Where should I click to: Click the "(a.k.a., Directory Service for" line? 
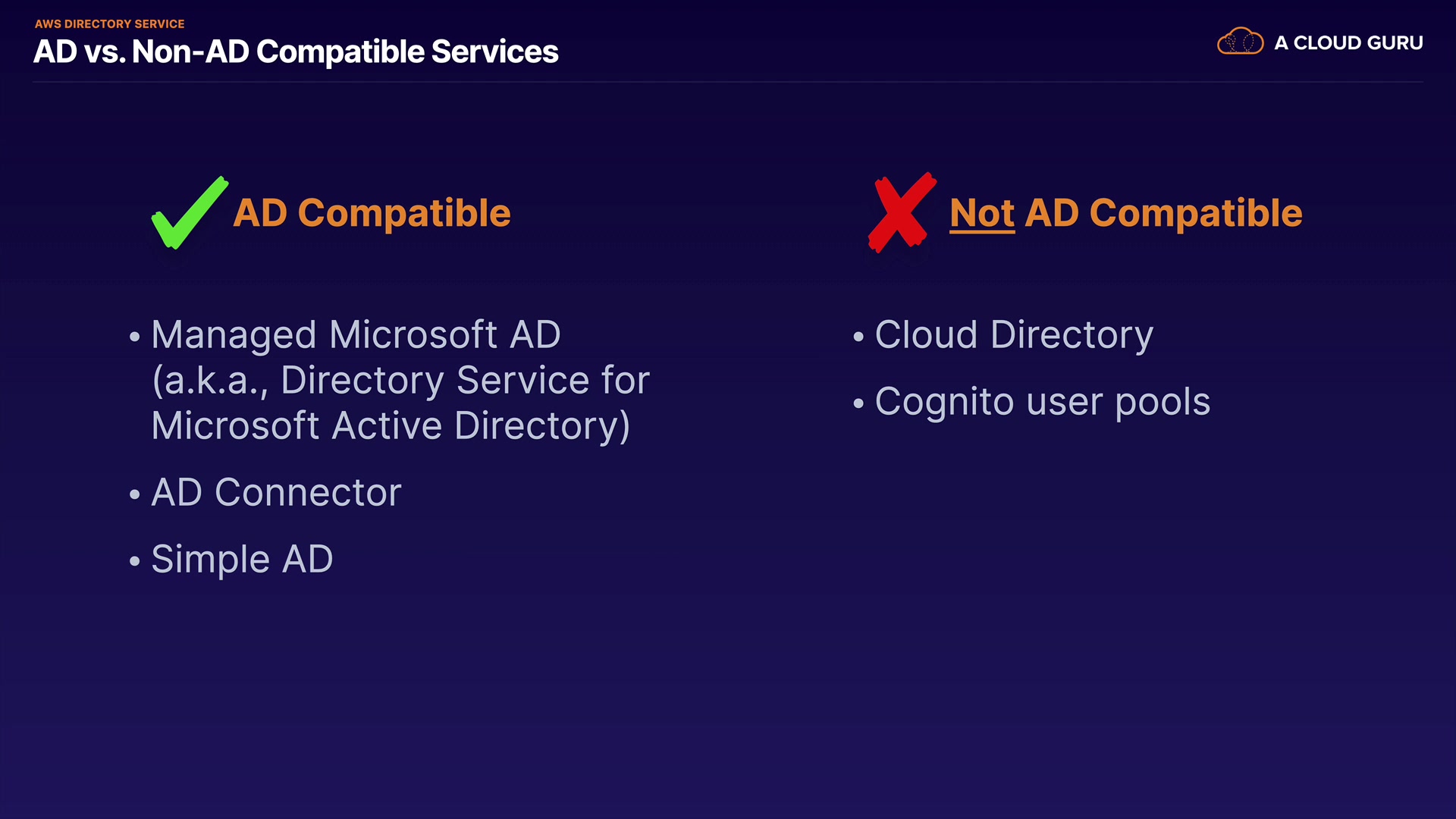[400, 381]
